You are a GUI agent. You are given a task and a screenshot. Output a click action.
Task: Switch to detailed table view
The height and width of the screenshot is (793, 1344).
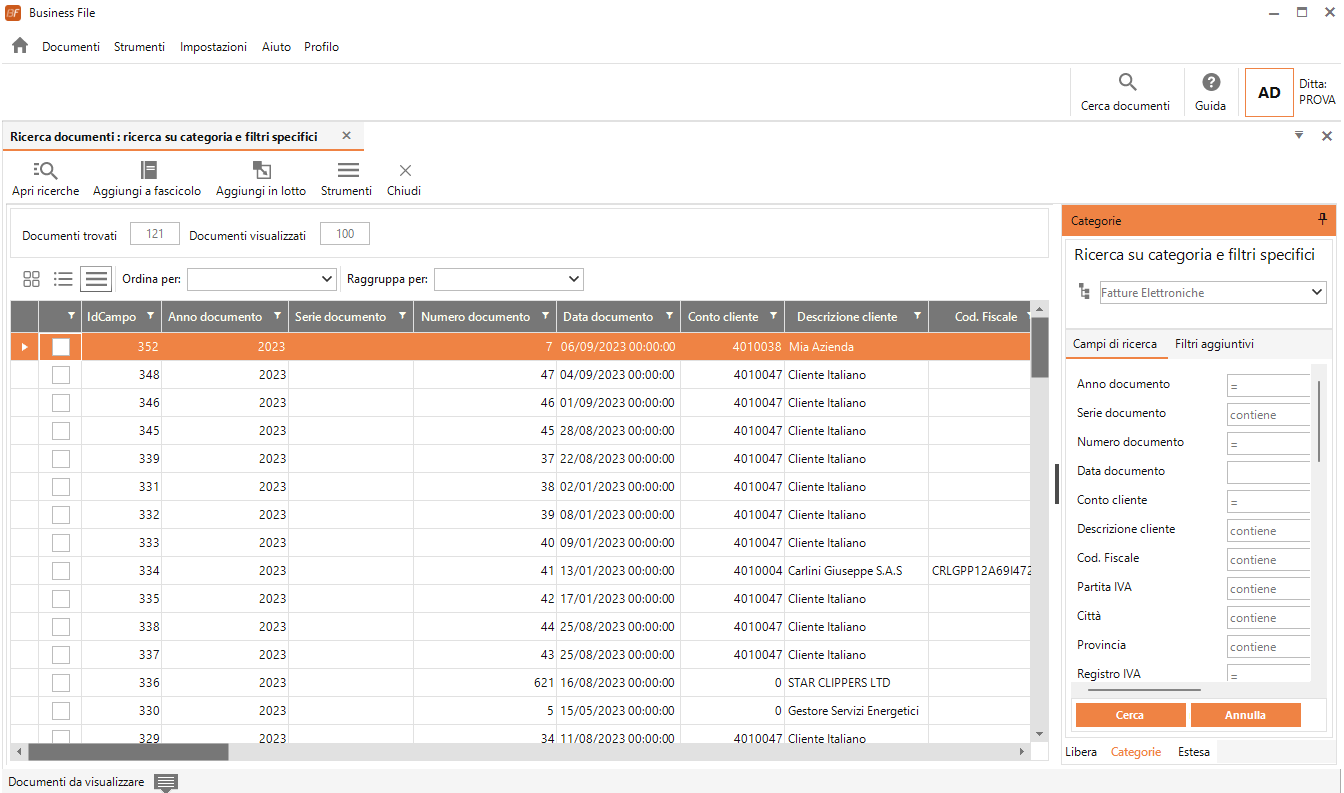click(x=96, y=279)
